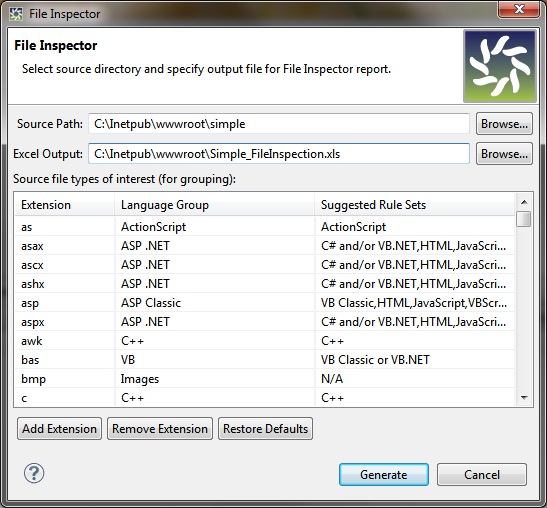Click Remove Extension button

click(x=160, y=428)
